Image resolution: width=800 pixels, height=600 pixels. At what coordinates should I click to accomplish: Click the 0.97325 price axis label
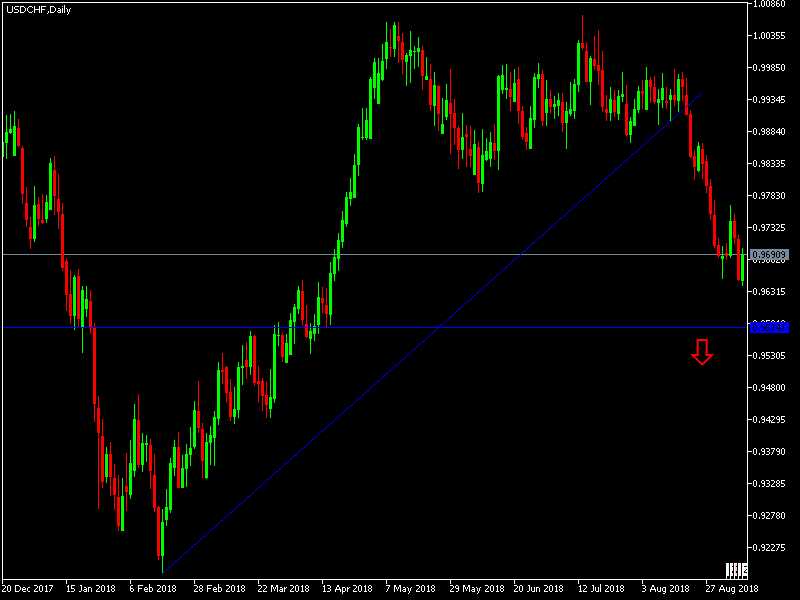[769, 228]
